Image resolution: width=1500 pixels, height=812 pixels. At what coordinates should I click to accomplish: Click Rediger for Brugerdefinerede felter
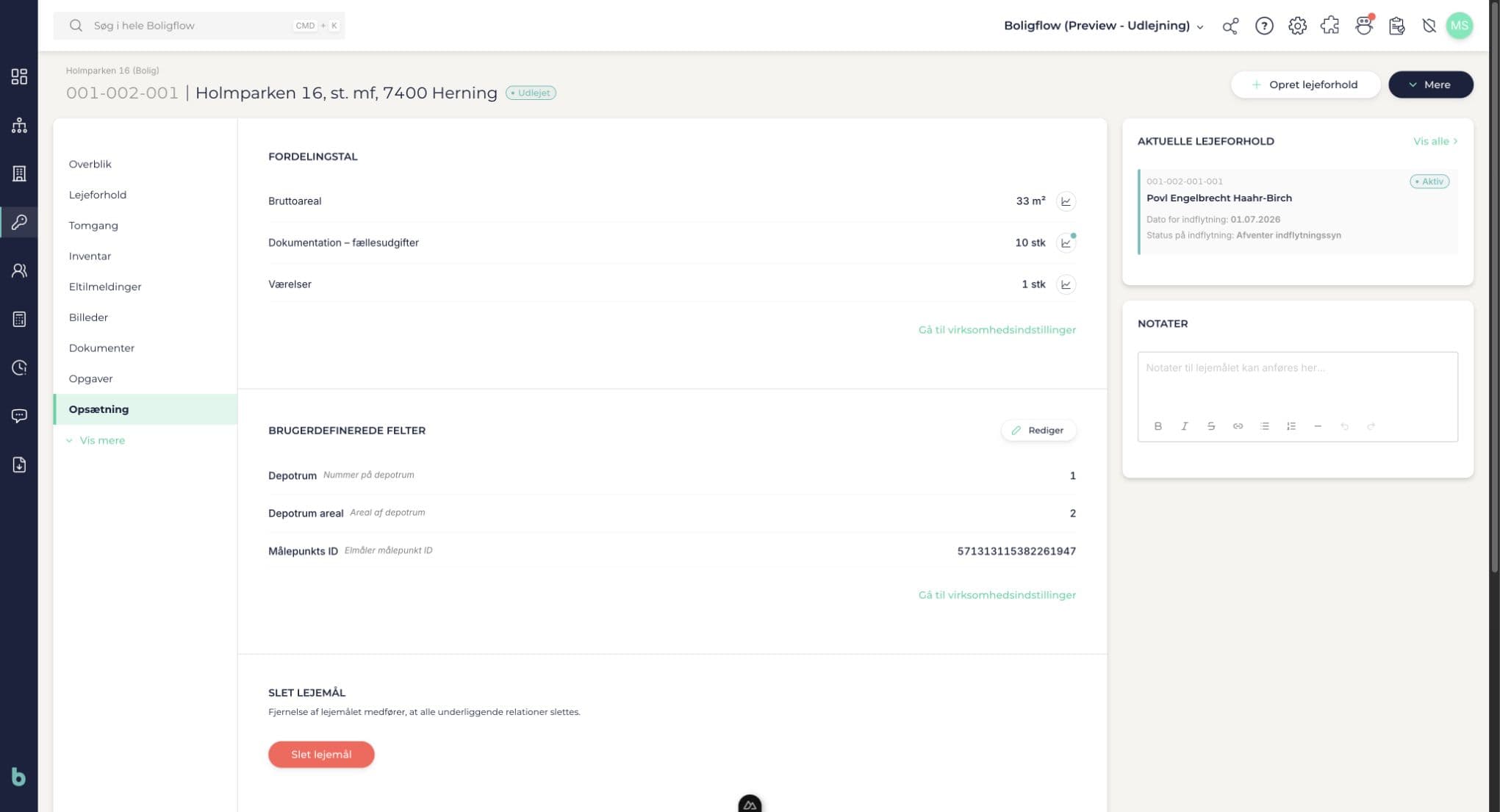tap(1038, 431)
